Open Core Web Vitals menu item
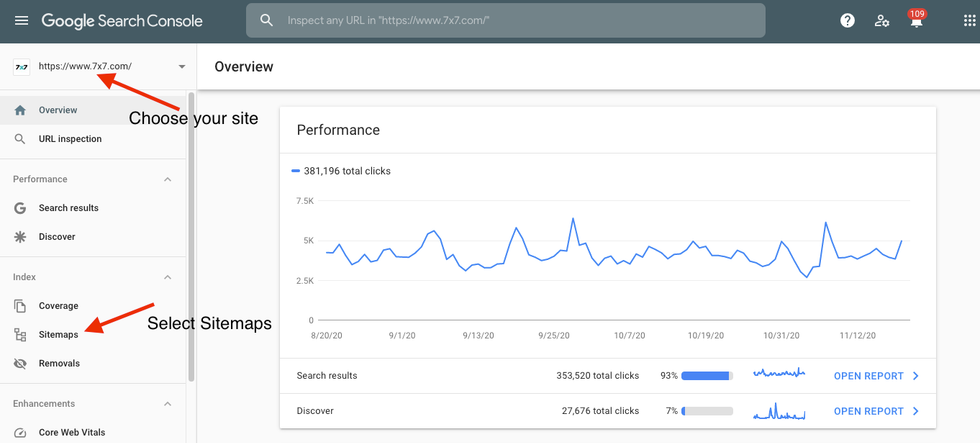 71,433
